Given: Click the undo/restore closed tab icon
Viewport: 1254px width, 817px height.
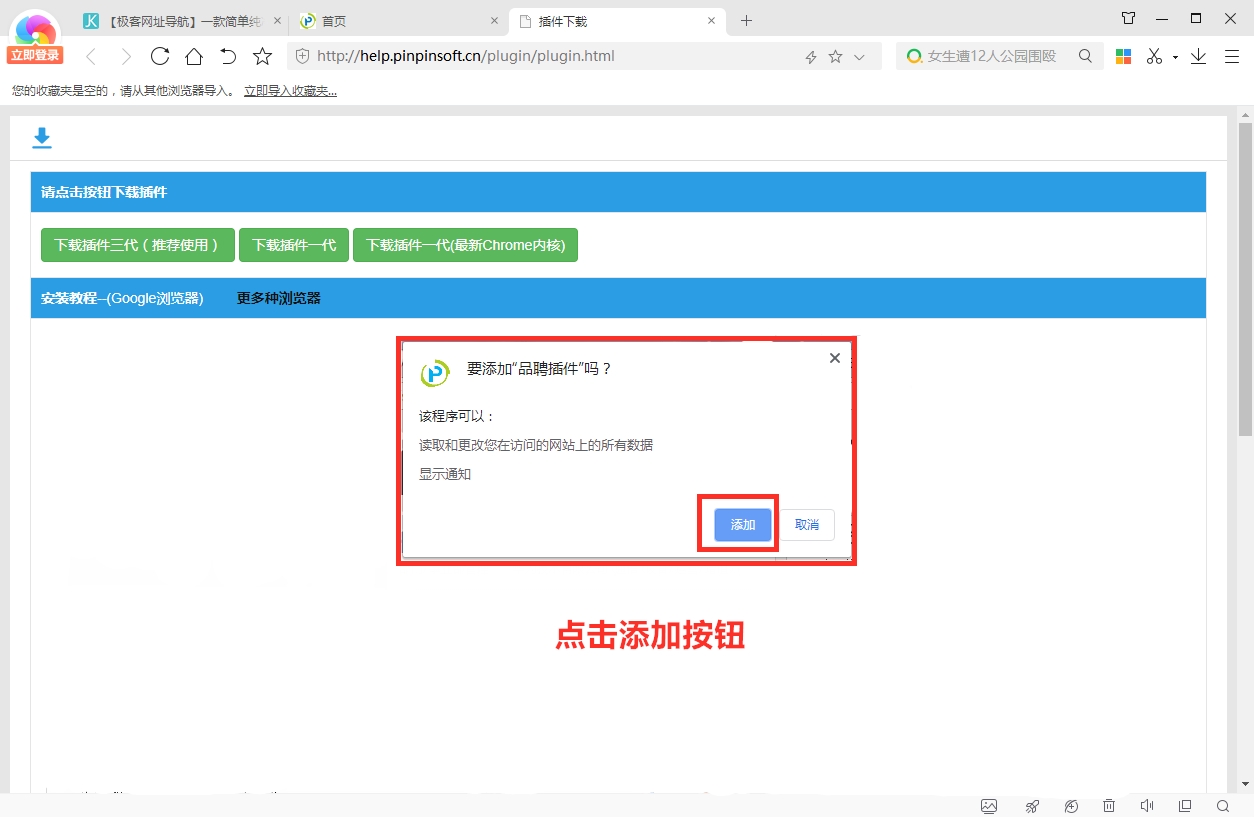Looking at the screenshot, I should click(228, 56).
